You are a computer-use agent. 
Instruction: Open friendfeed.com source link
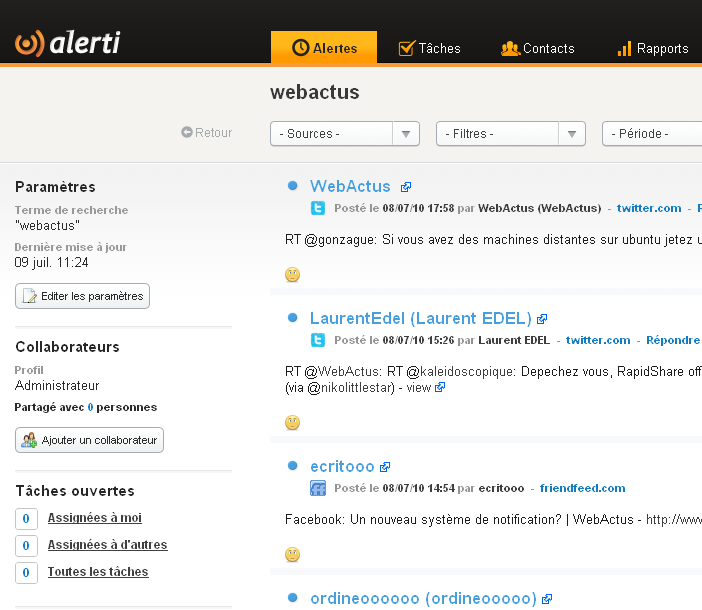pyautogui.click(x=582, y=488)
